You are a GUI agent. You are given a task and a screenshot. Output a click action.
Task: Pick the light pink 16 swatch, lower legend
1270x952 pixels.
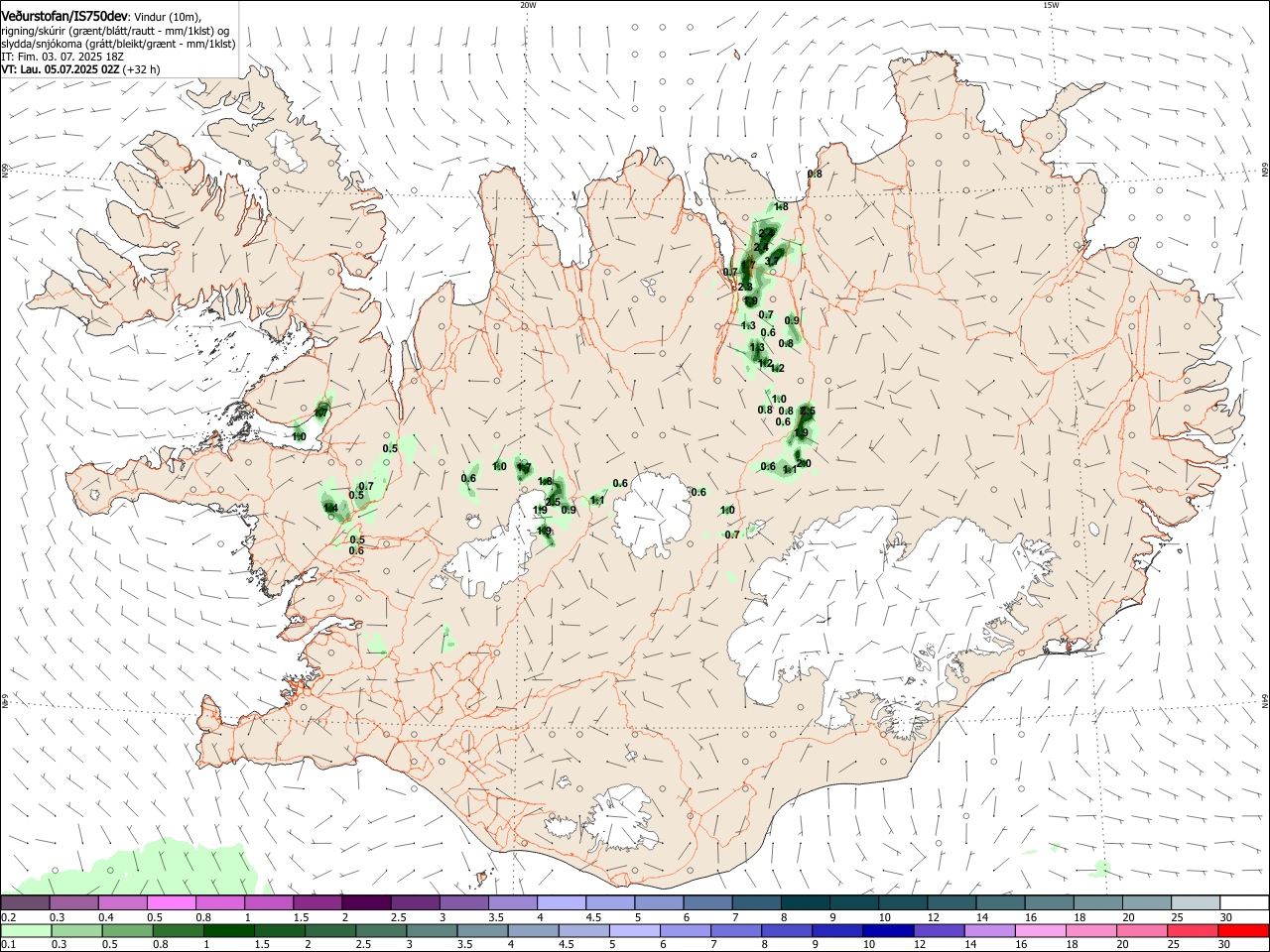pyautogui.click(x=1041, y=930)
